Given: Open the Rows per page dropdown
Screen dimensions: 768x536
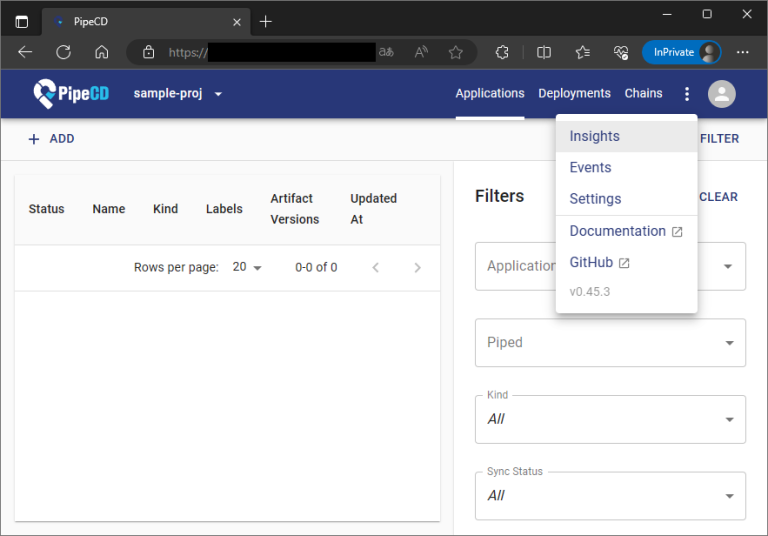Looking at the screenshot, I should [247, 267].
